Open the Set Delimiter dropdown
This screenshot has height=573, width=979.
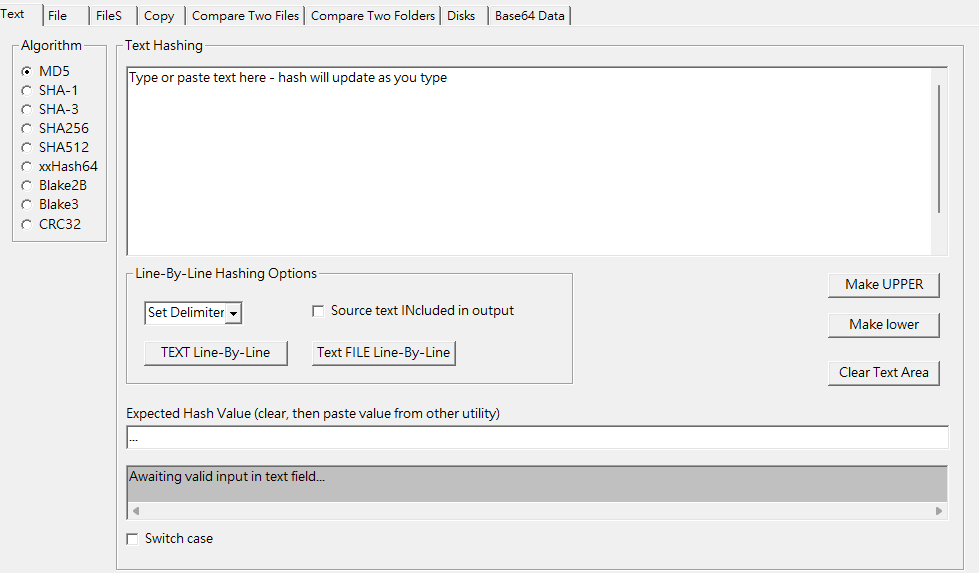[x=194, y=313]
